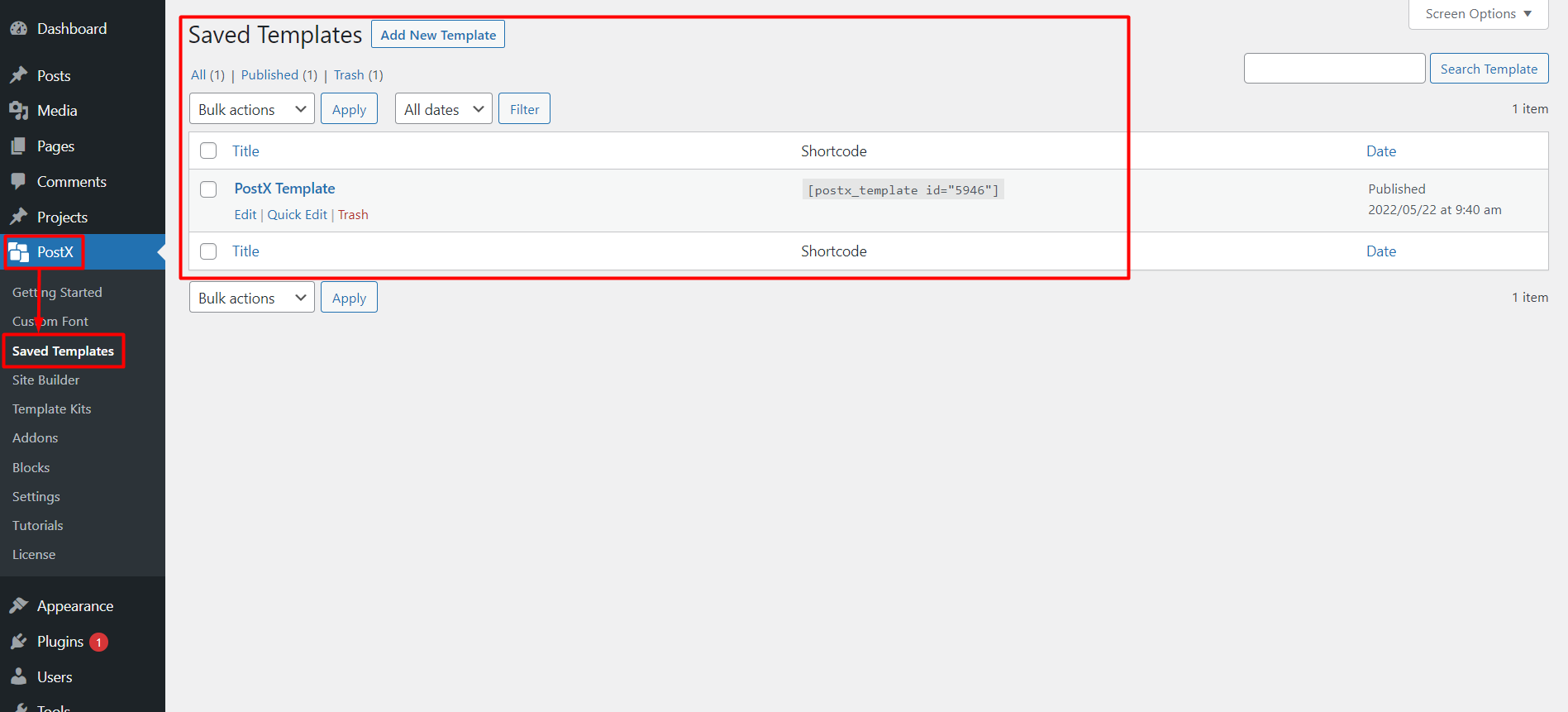Click the Dashboard gauge icon
1568x712 pixels.
pyautogui.click(x=18, y=29)
